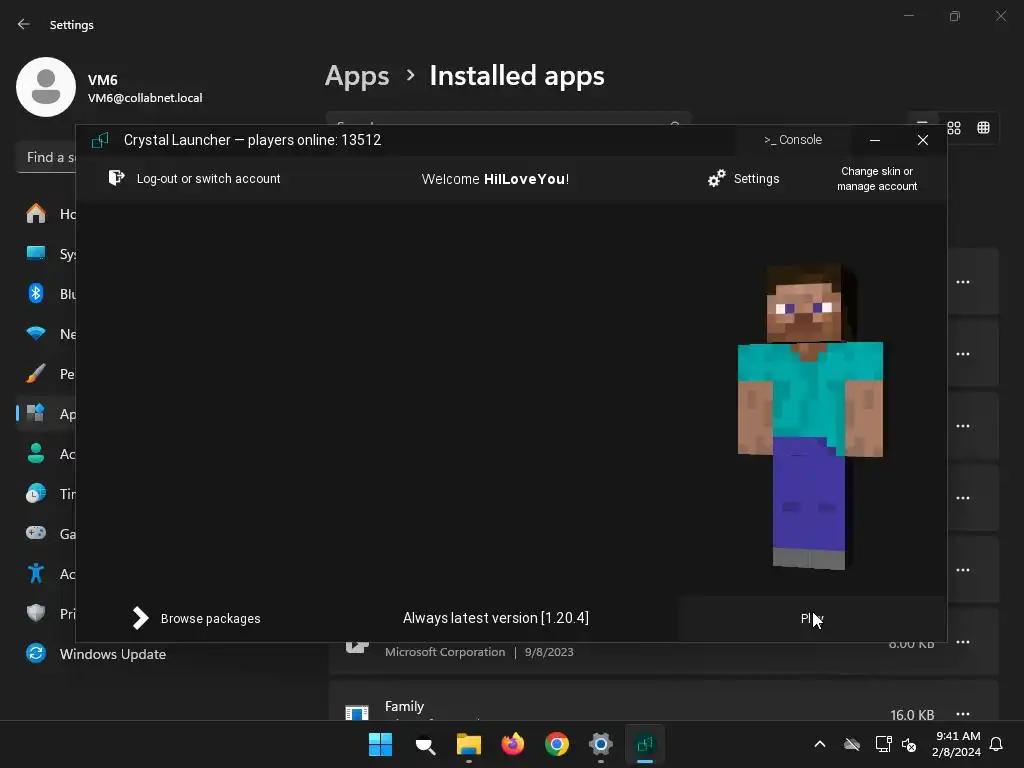Open Accounts section in Settings sidebar
This screenshot has height=768, width=1024.
point(46,454)
